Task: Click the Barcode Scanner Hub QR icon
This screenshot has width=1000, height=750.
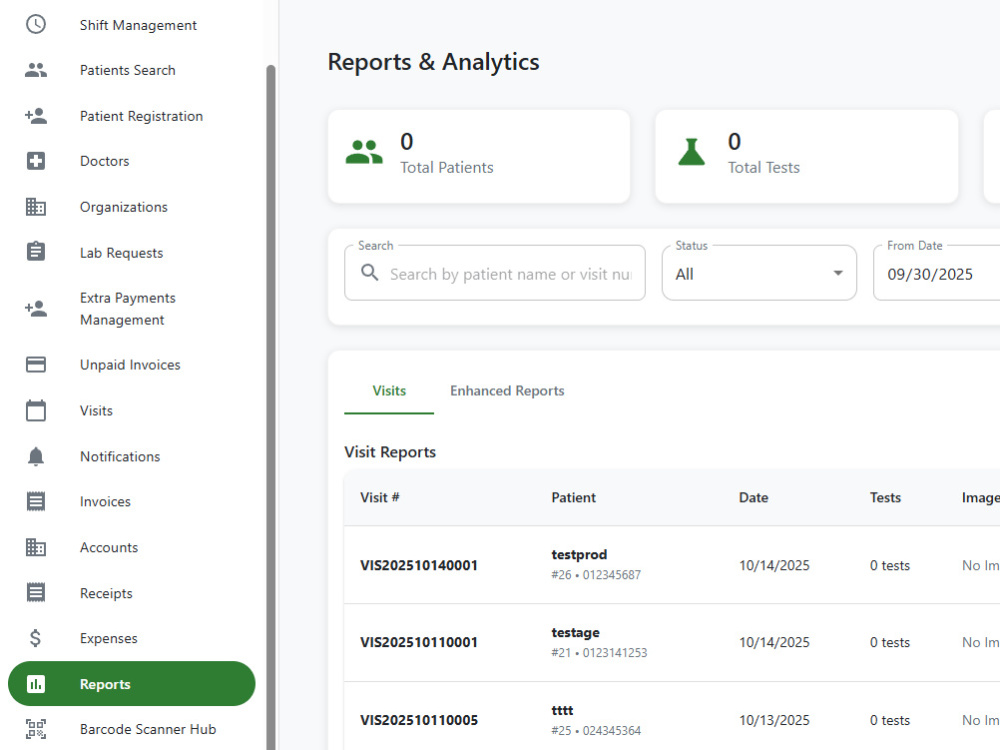Action: coord(36,729)
